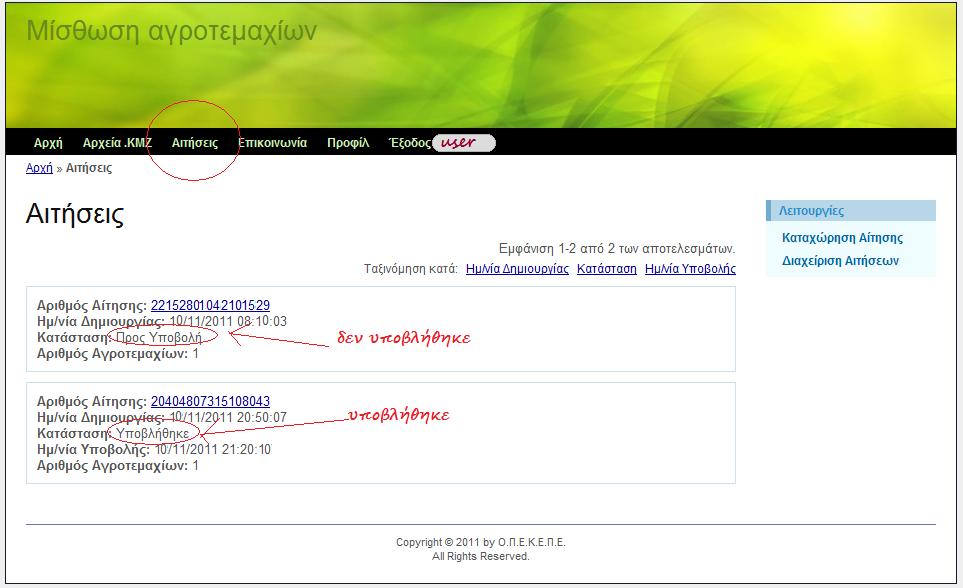Click the Εμφάνιση 1-2 results summary text

click(x=616, y=248)
